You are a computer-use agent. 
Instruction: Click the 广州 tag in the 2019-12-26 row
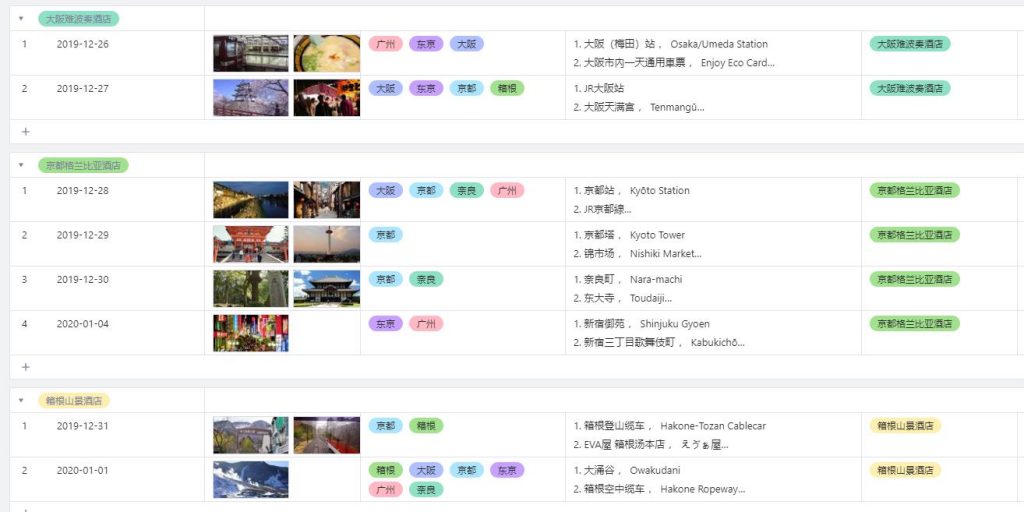(385, 44)
